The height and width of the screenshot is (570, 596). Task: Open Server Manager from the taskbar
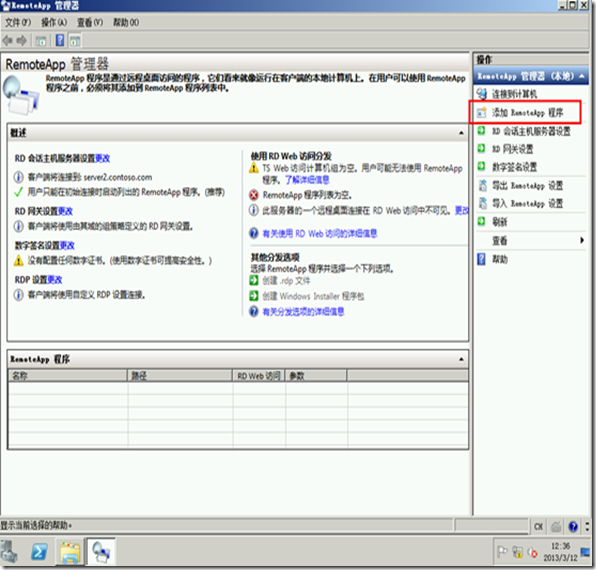click(x=9, y=552)
